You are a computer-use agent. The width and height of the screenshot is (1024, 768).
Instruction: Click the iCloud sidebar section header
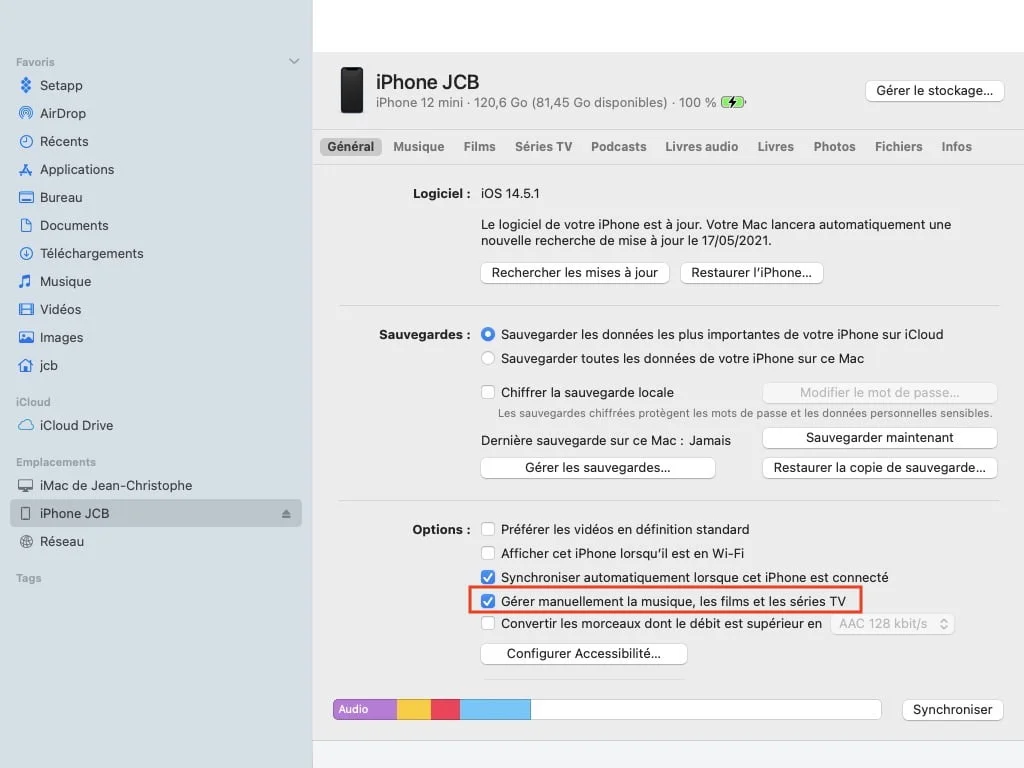[x=33, y=402]
